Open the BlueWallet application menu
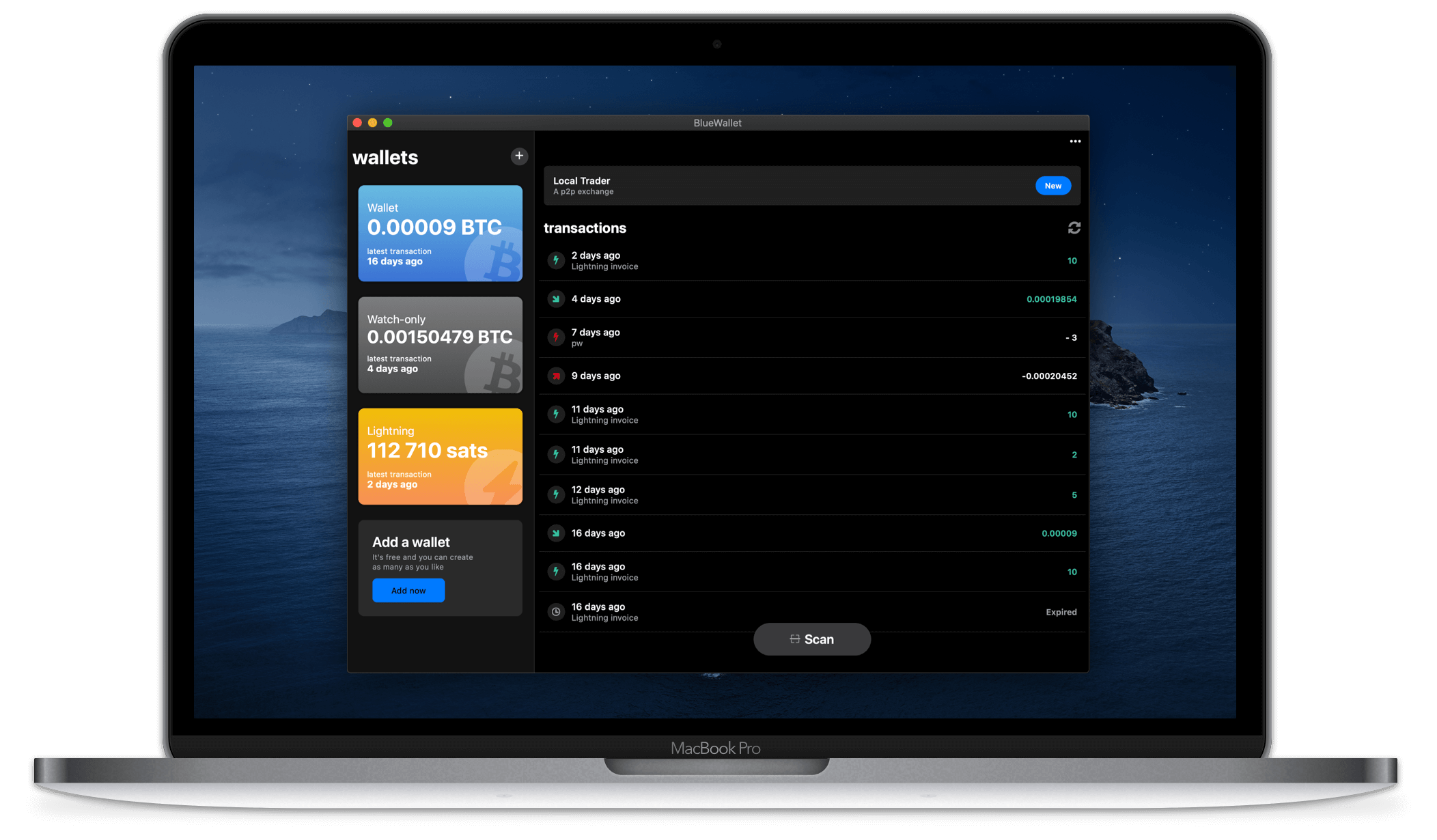The height and width of the screenshot is (840, 1437). point(1075,142)
